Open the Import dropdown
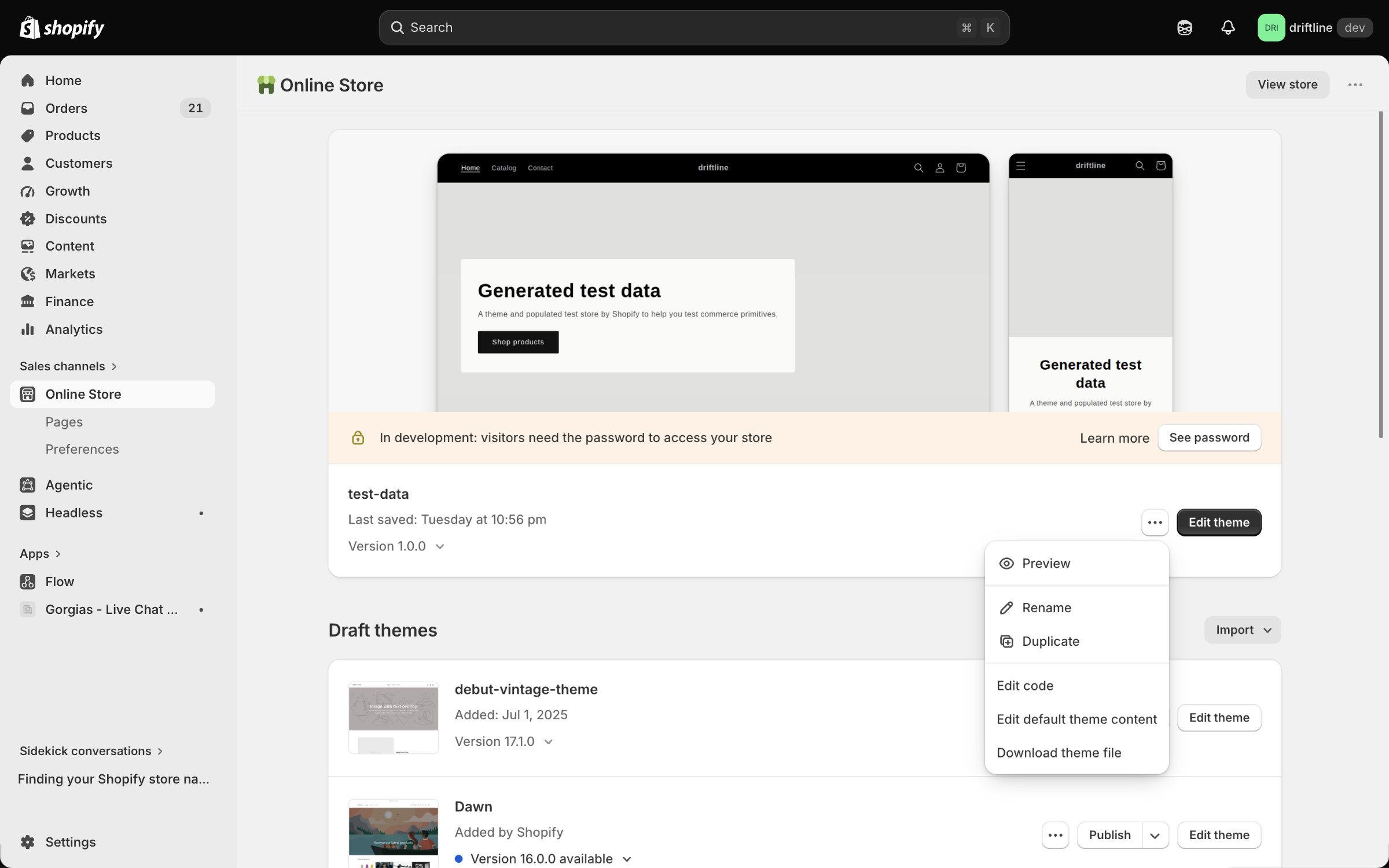Image resolution: width=1389 pixels, height=868 pixels. [x=1243, y=630]
